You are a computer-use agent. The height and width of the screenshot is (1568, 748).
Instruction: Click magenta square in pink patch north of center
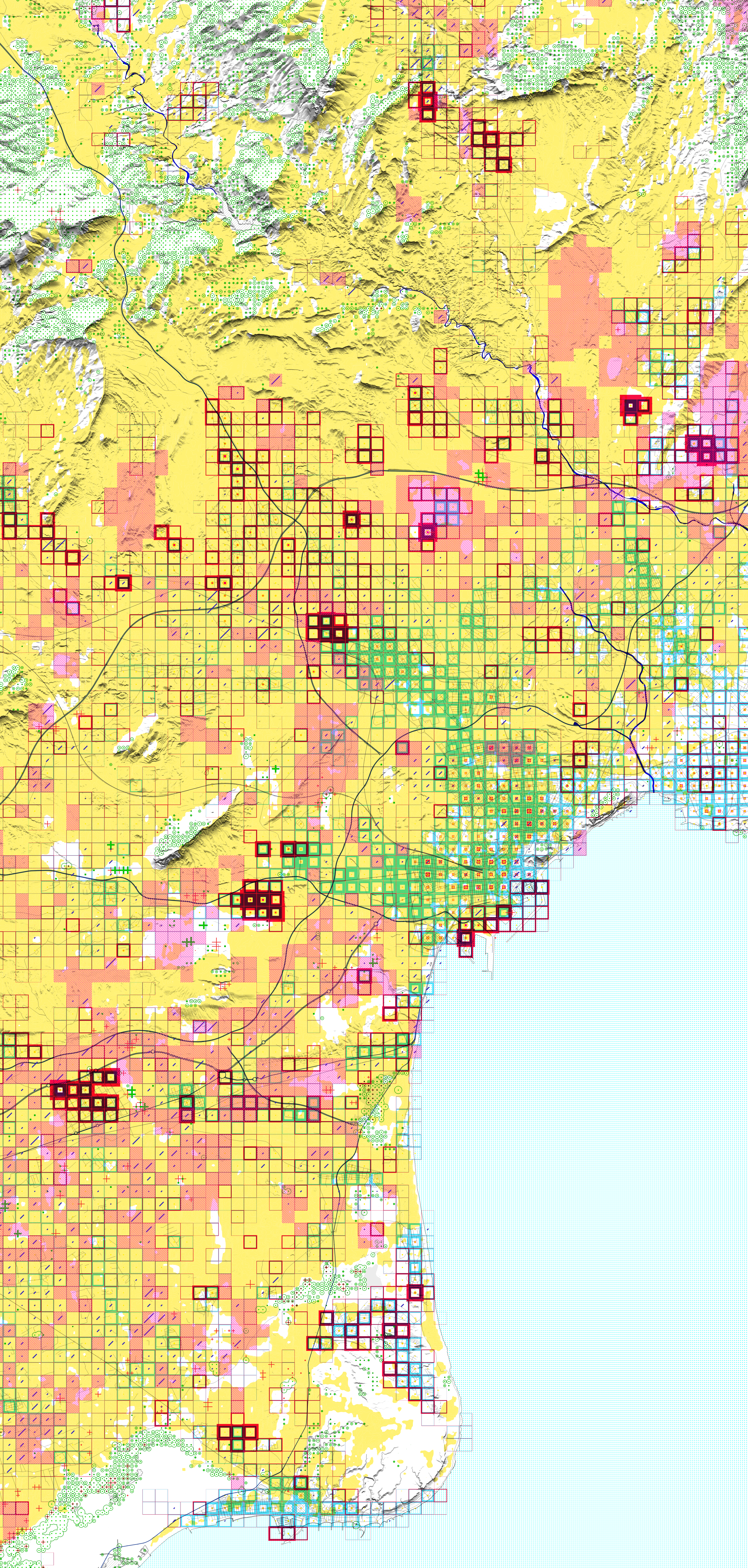[428, 533]
